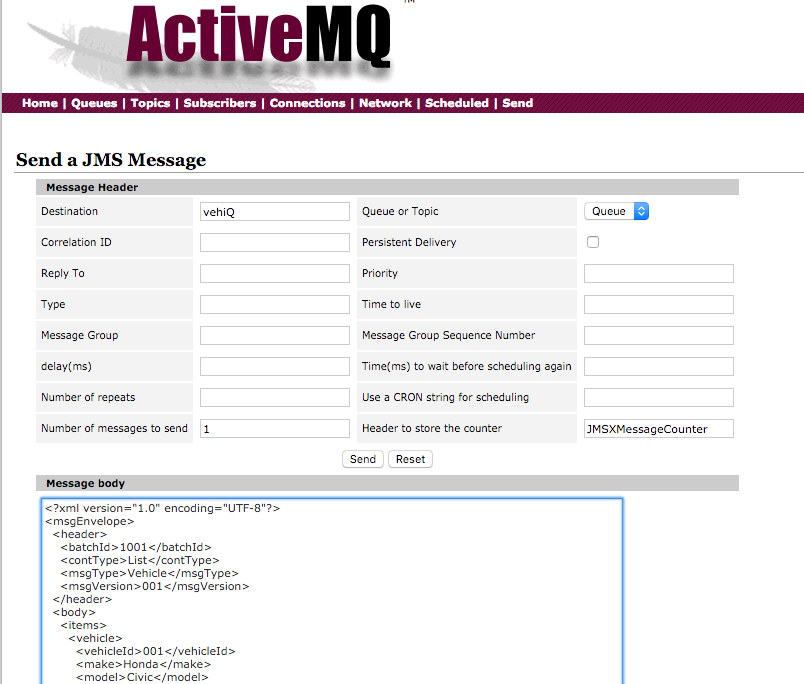The height and width of the screenshot is (684, 804).
Task: Click the 'Persistent Delivery' label
Action: 409,242
